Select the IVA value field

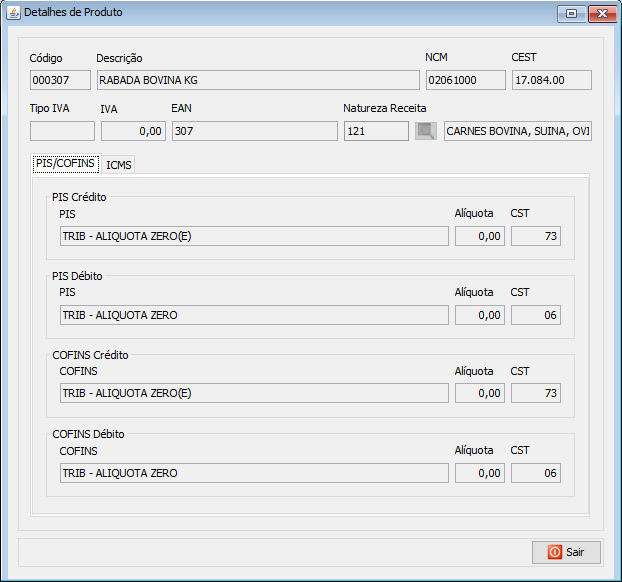[133, 131]
